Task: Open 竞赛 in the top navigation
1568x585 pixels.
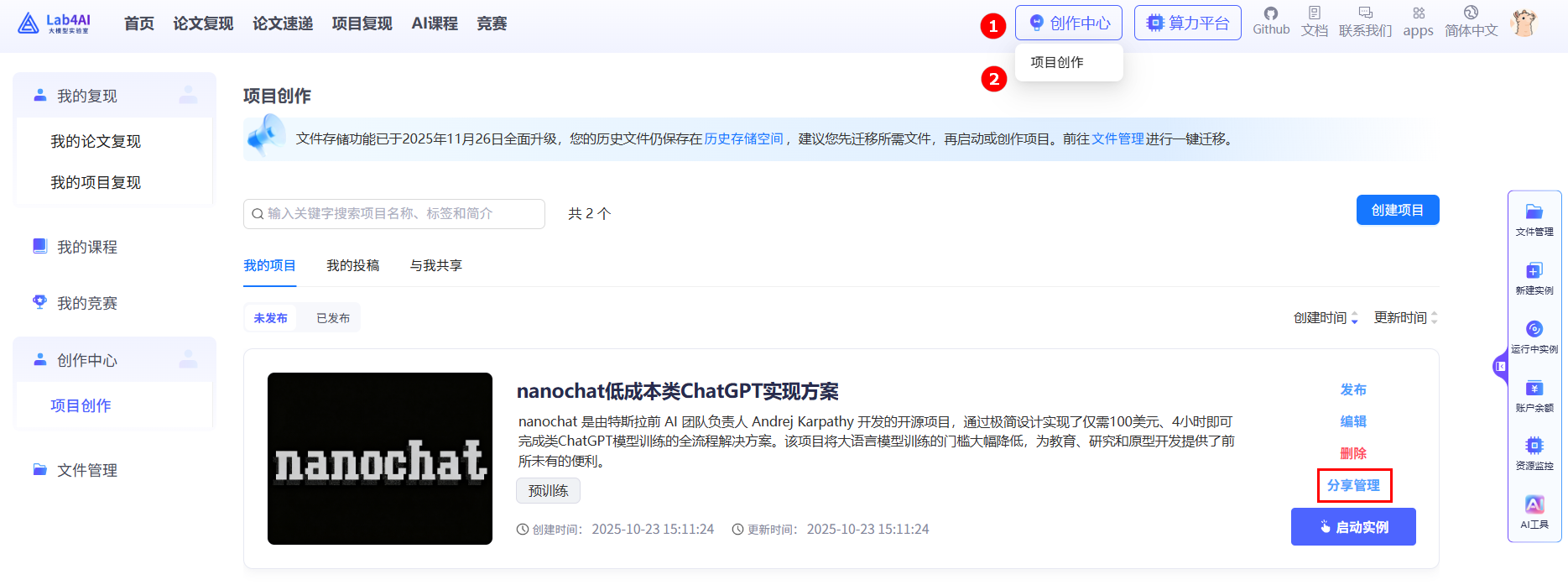Action: (x=492, y=24)
